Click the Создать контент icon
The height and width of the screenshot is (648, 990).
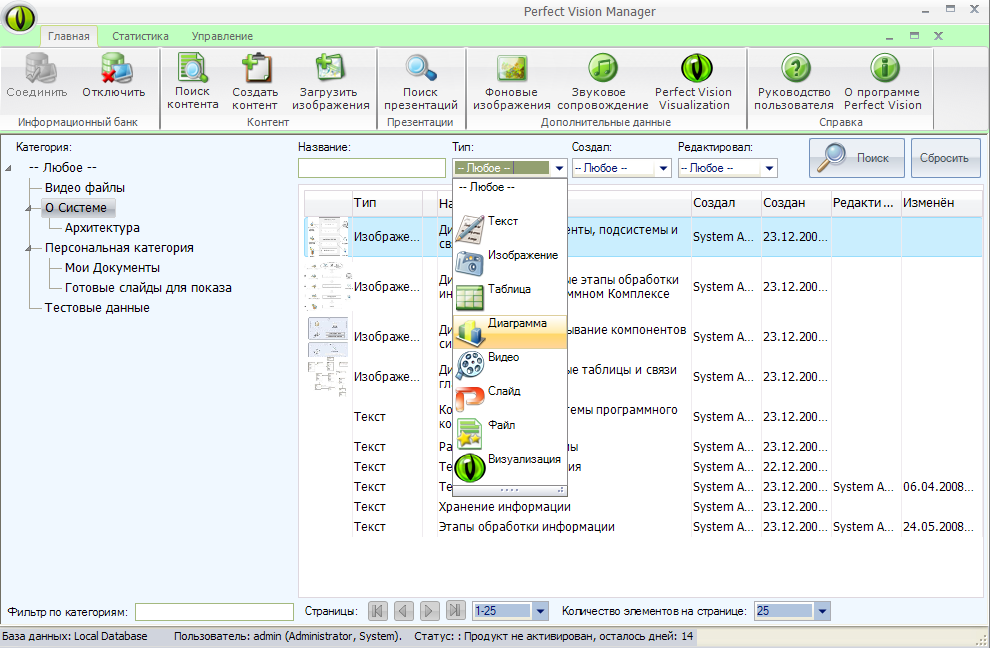256,68
